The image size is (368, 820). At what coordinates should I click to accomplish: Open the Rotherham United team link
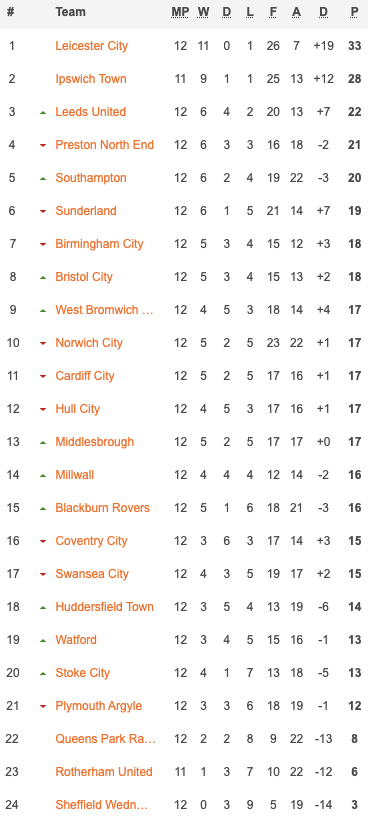[x=104, y=771]
